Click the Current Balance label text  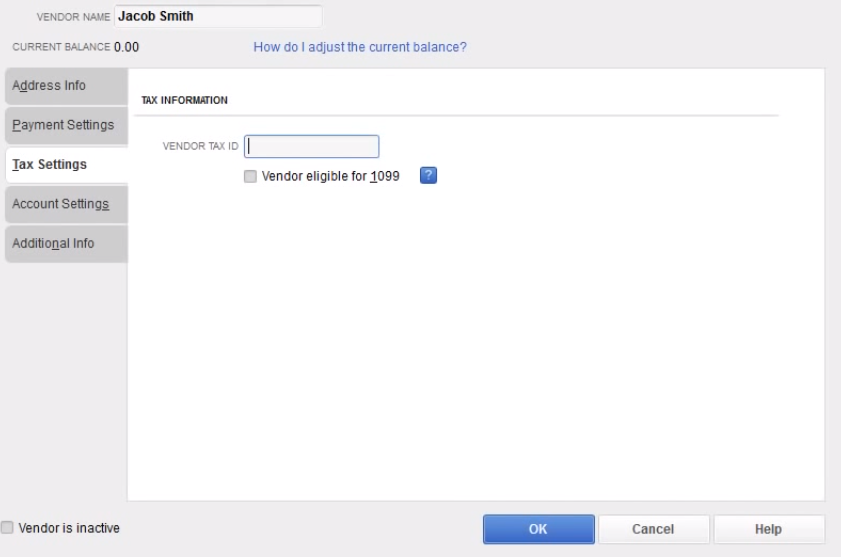[x=61, y=47]
